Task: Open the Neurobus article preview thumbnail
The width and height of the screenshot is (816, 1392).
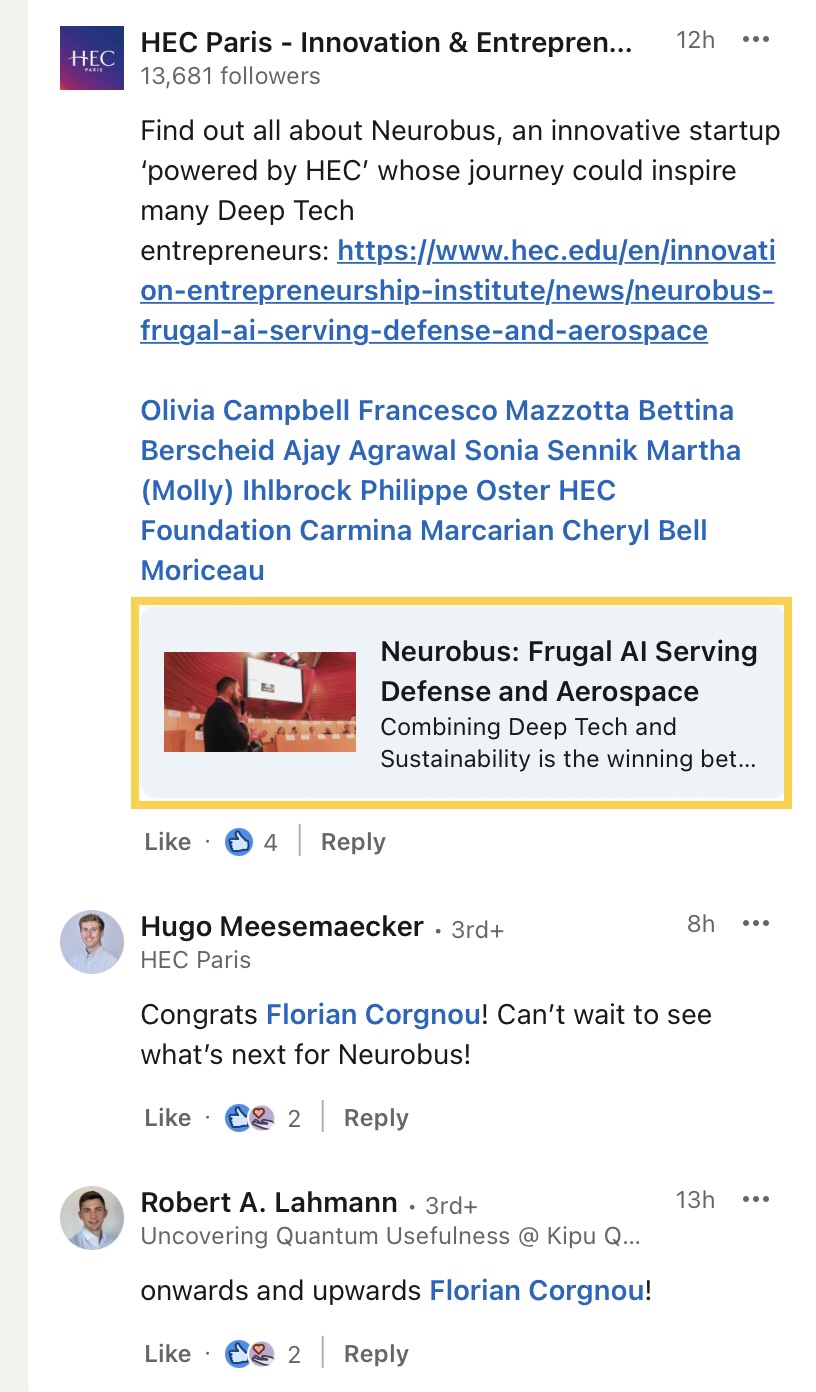Action: click(x=260, y=702)
